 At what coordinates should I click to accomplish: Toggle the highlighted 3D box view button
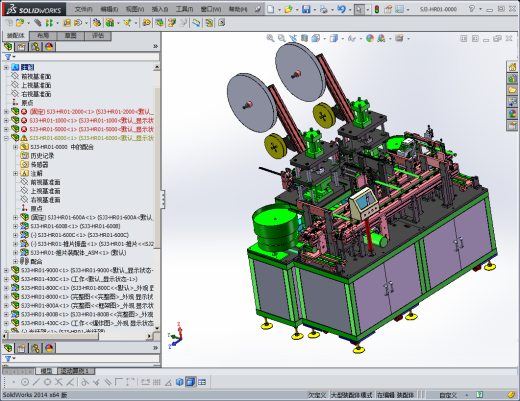[191, 382]
